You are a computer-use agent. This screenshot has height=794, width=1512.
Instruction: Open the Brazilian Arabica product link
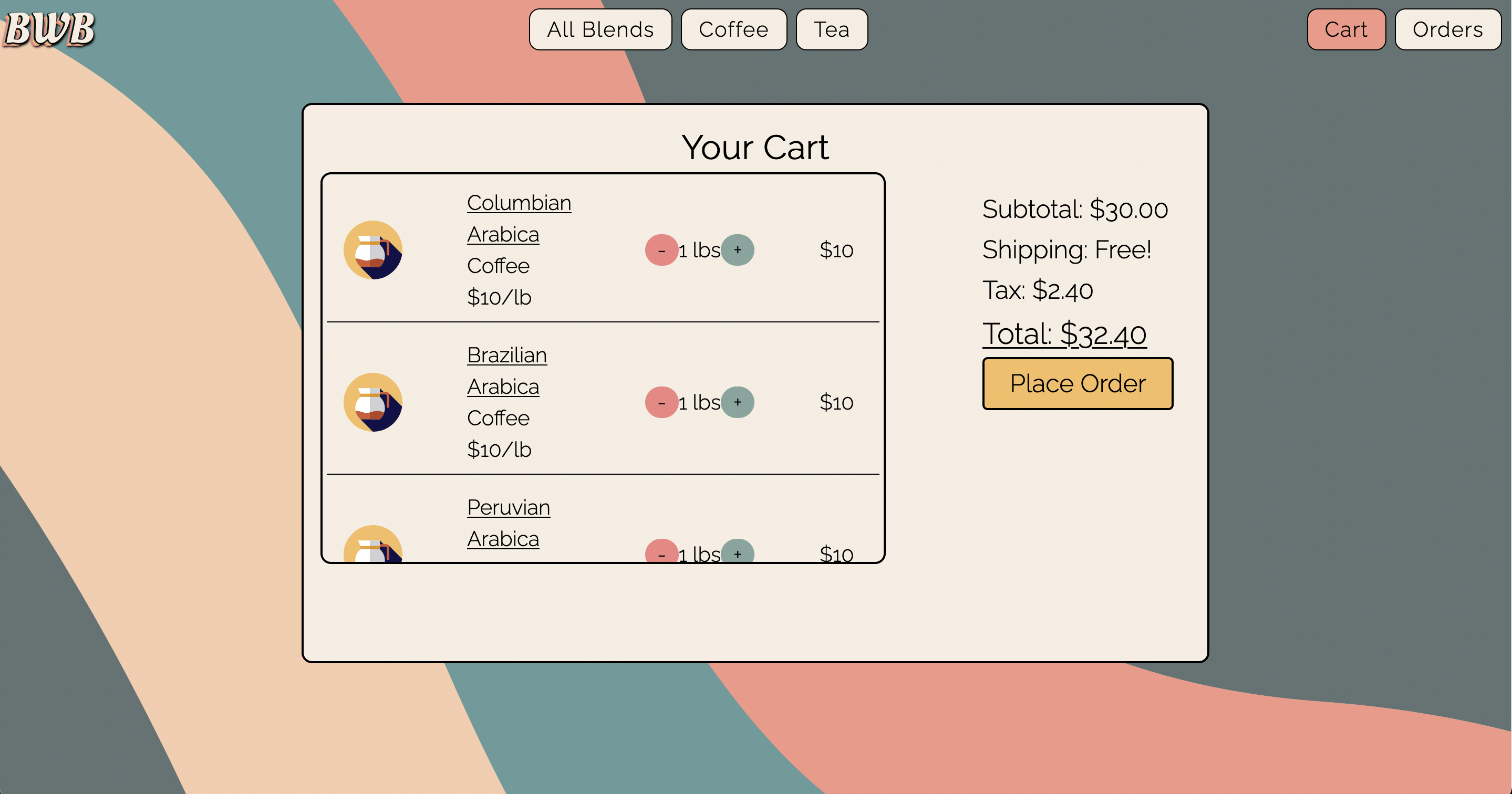pyautogui.click(x=506, y=356)
